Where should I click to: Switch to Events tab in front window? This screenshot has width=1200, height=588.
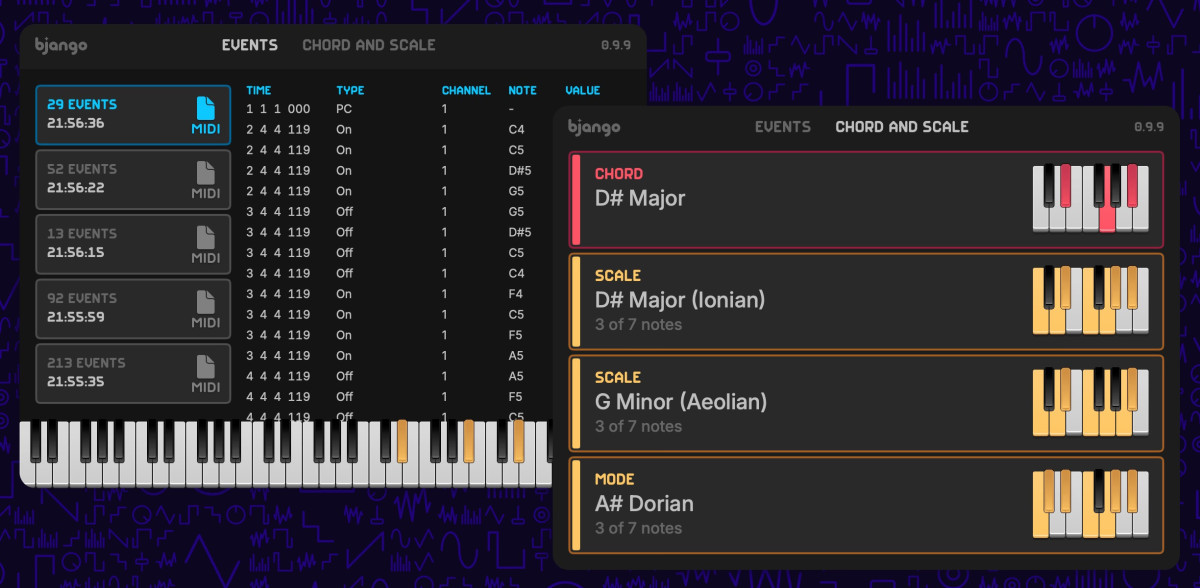(782, 127)
